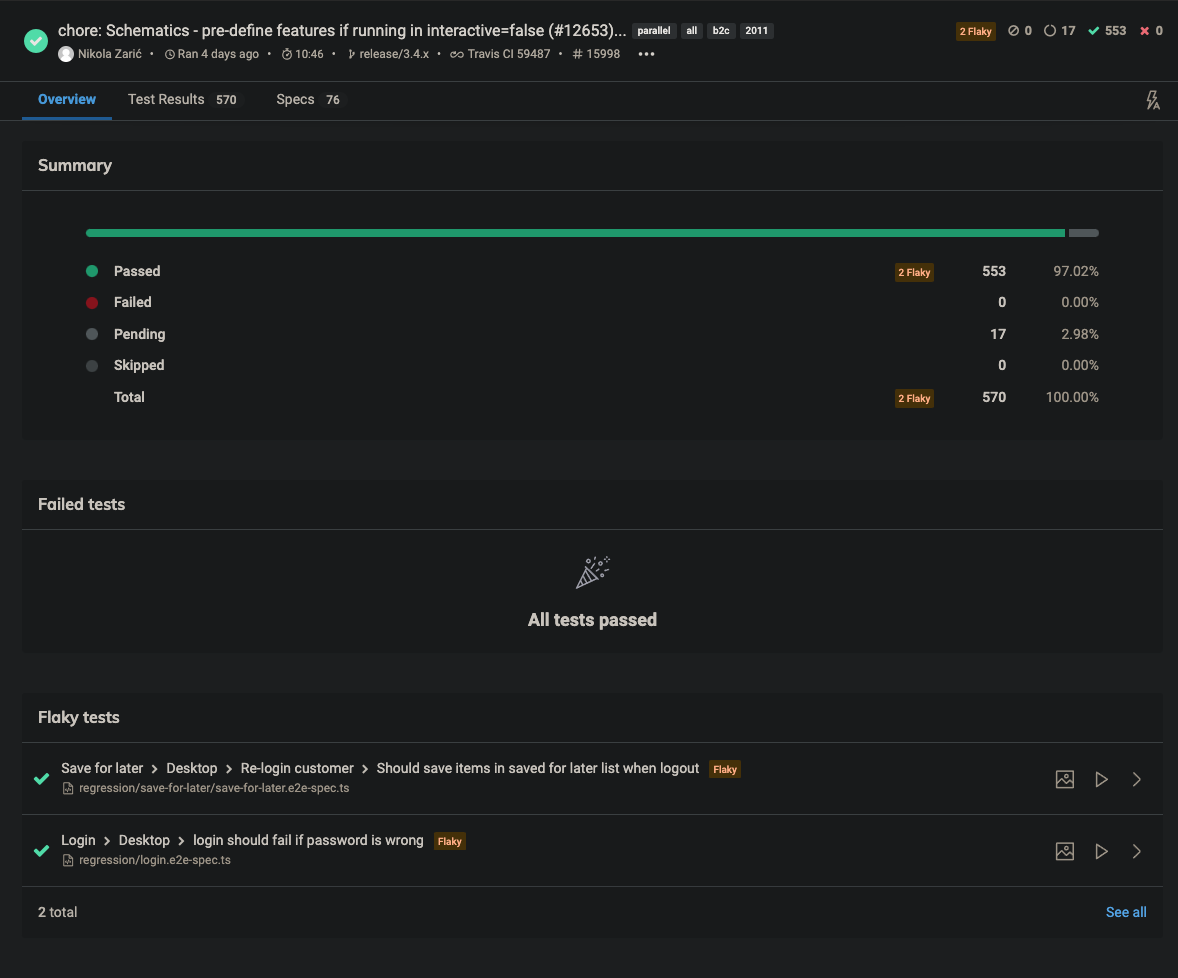1178x978 pixels.
Task: Open the three-dot more options menu
Action: tap(646, 54)
